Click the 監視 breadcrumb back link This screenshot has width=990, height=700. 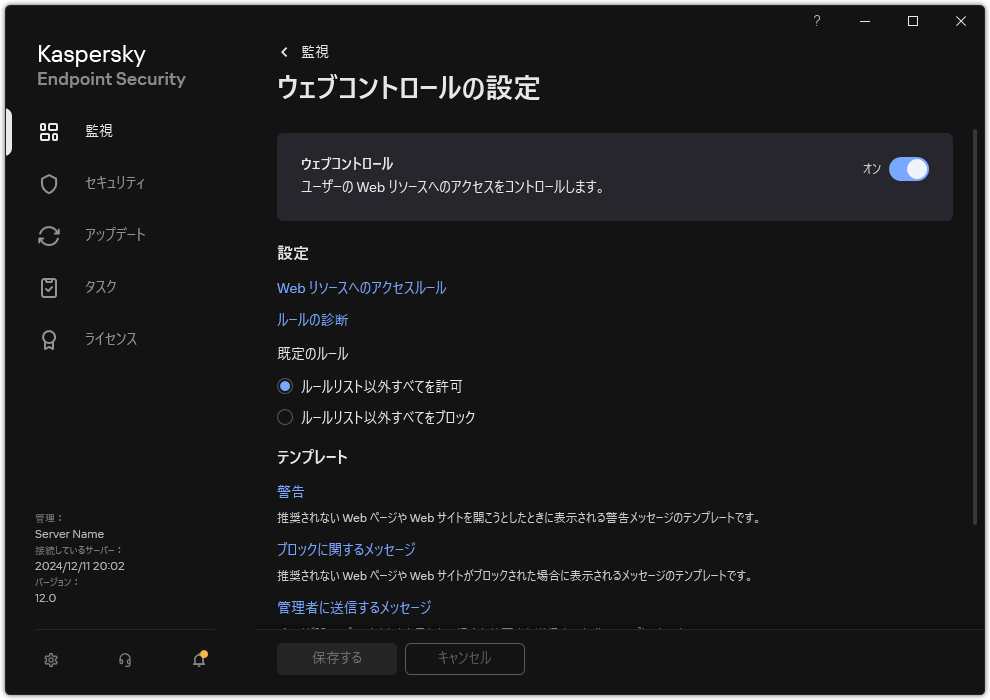pyautogui.click(x=314, y=52)
